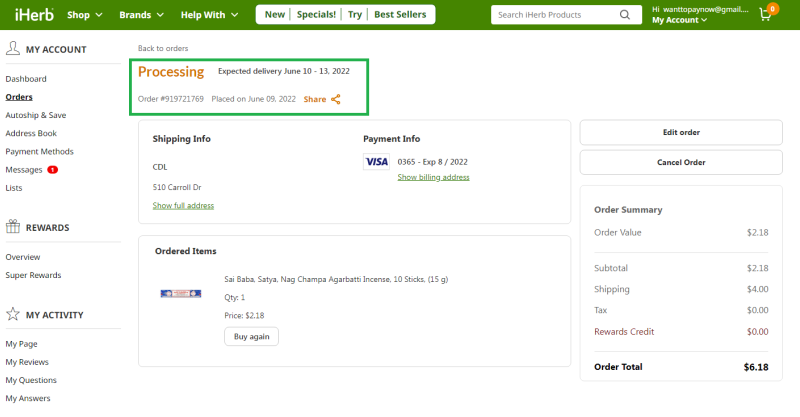
Task: Click the red Messages notification badge
Action: 53,169
